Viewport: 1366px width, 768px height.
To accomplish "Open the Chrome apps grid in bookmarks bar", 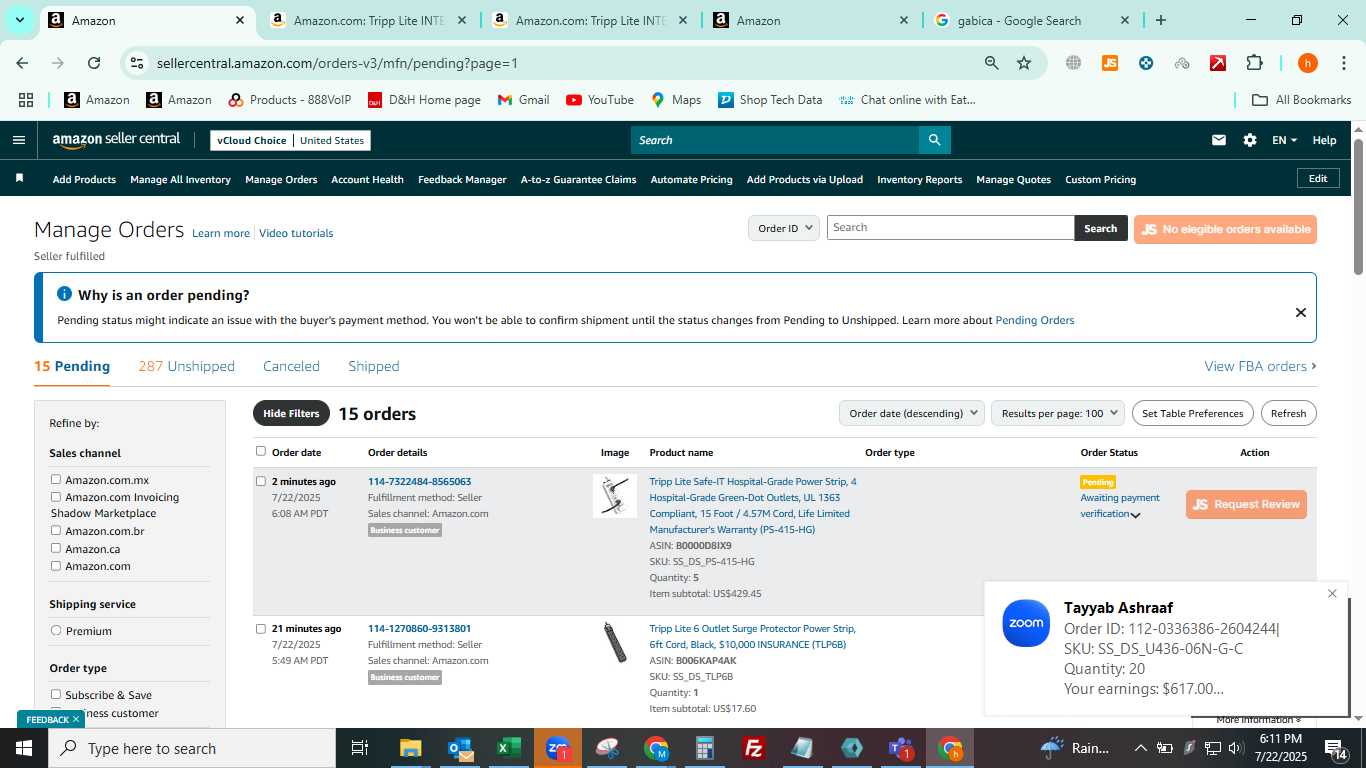I will 26,100.
